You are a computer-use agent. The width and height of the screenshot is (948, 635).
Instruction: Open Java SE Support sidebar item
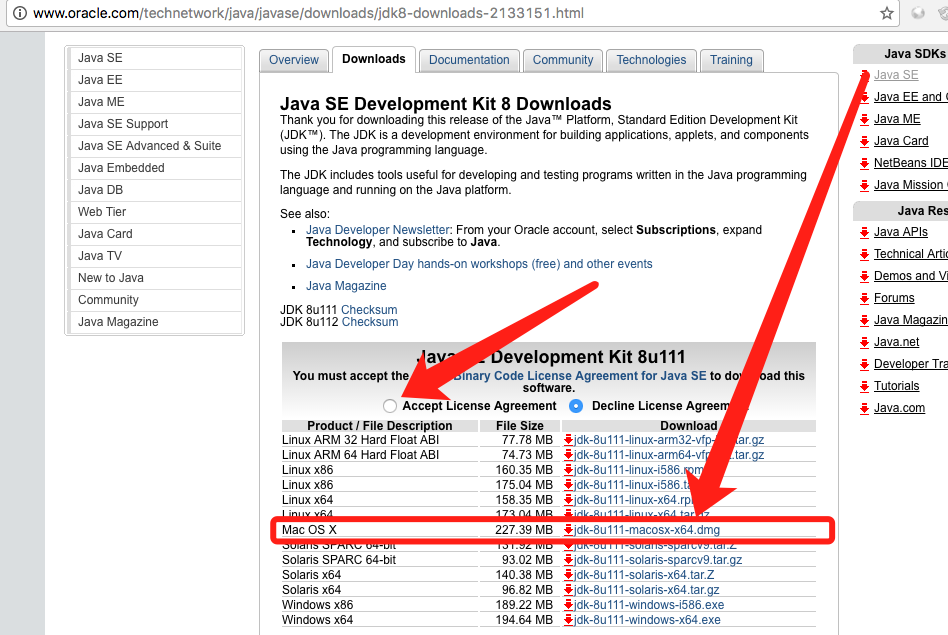[x=155, y=124]
